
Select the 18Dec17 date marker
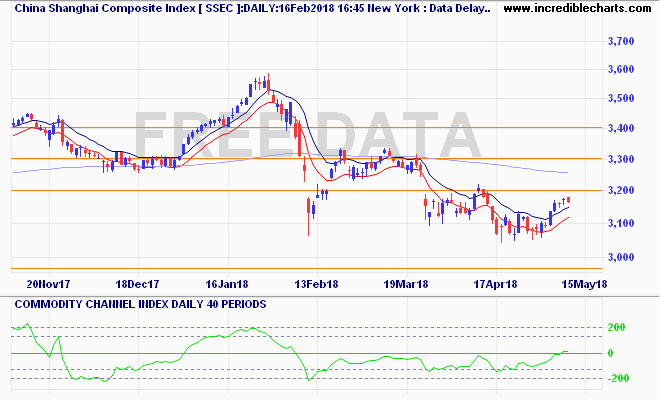pyautogui.click(x=140, y=283)
